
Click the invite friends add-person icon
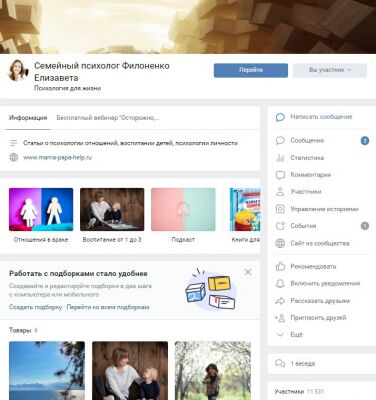point(280,318)
